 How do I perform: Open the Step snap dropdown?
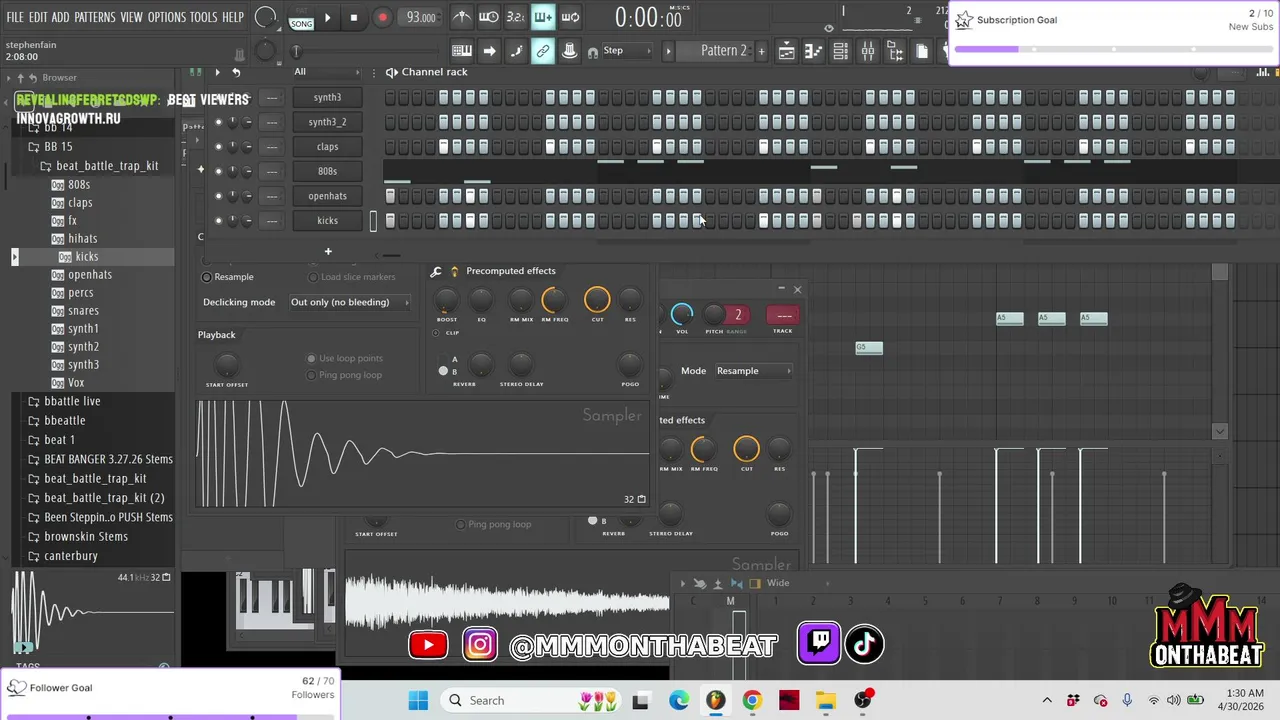pos(627,51)
